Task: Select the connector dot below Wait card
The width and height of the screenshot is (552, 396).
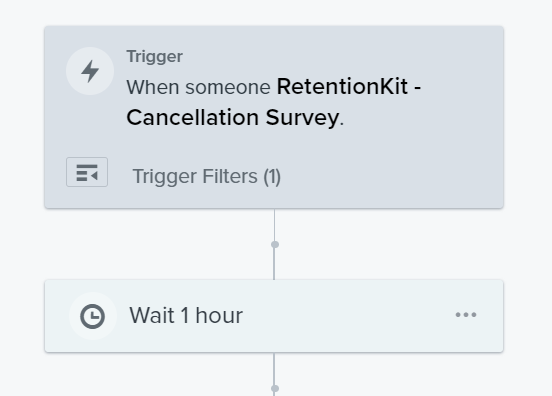Action: [x=275, y=388]
